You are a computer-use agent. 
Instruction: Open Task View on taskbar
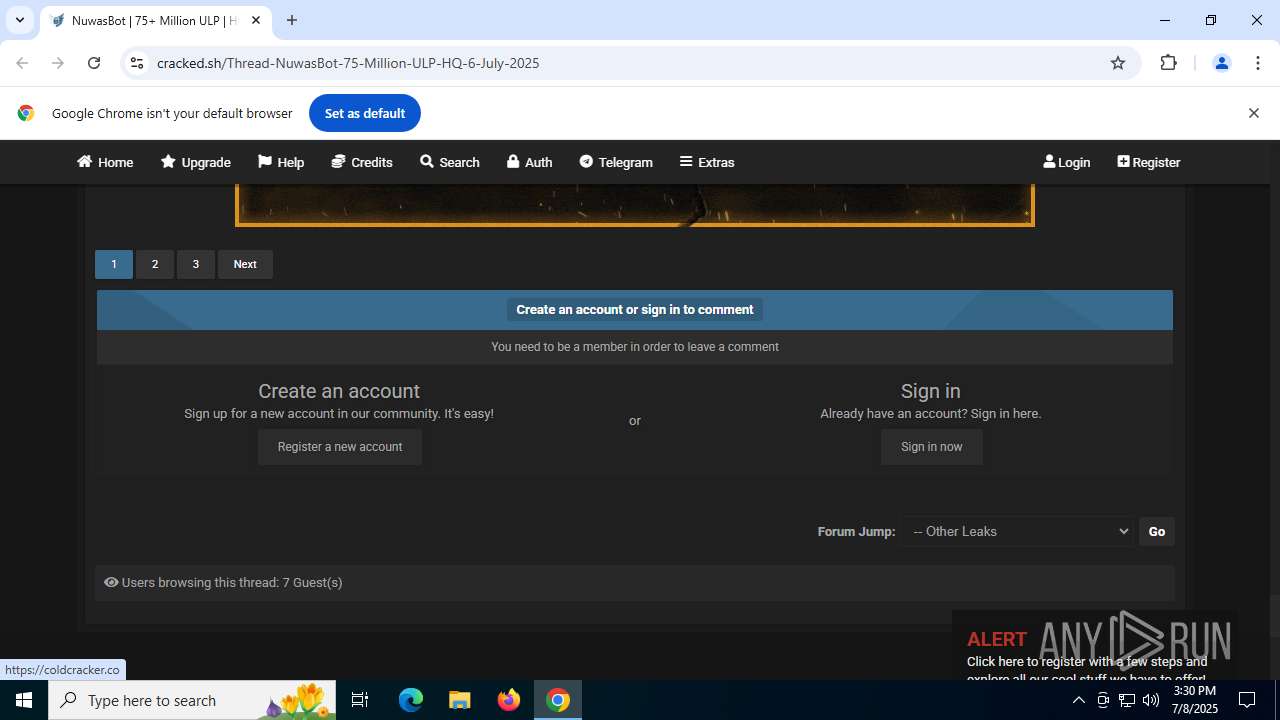pos(360,700)
